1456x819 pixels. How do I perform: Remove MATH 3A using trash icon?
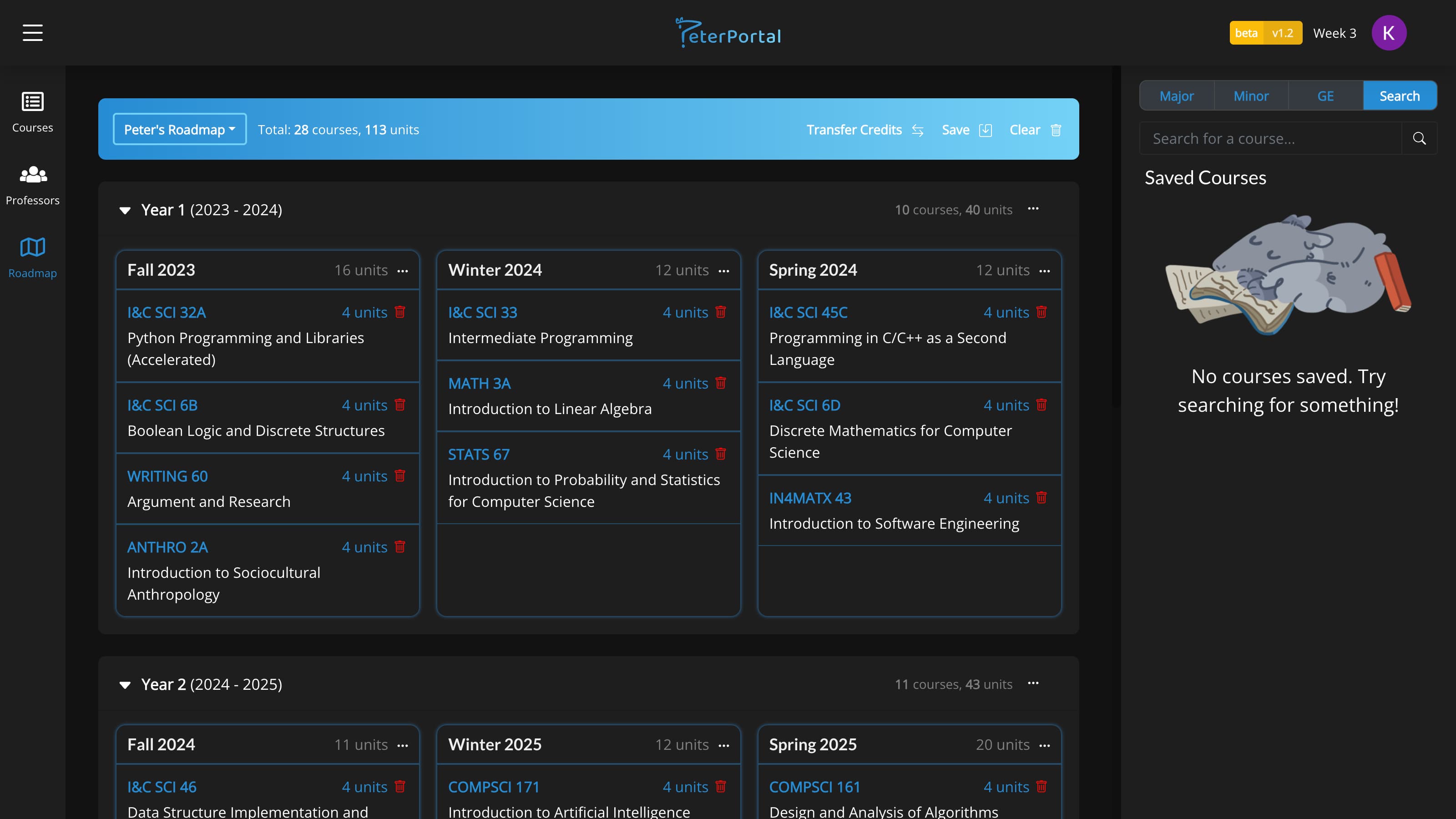[720, 383]
